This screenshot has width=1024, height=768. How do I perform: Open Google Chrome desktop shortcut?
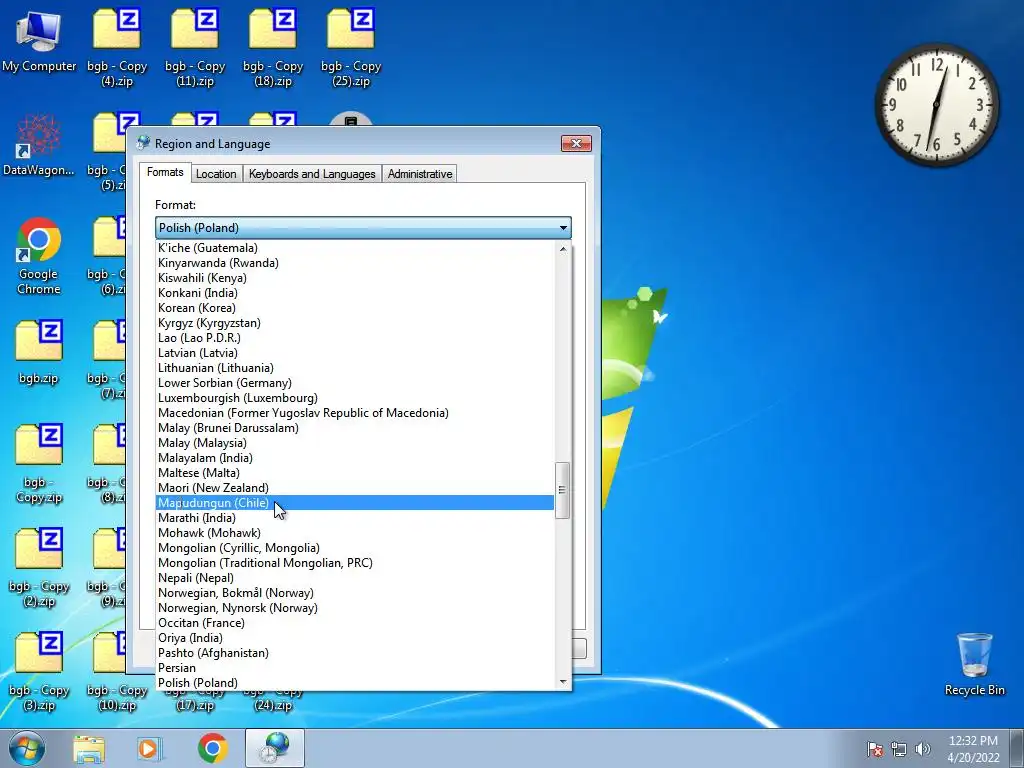pos(39,256)
